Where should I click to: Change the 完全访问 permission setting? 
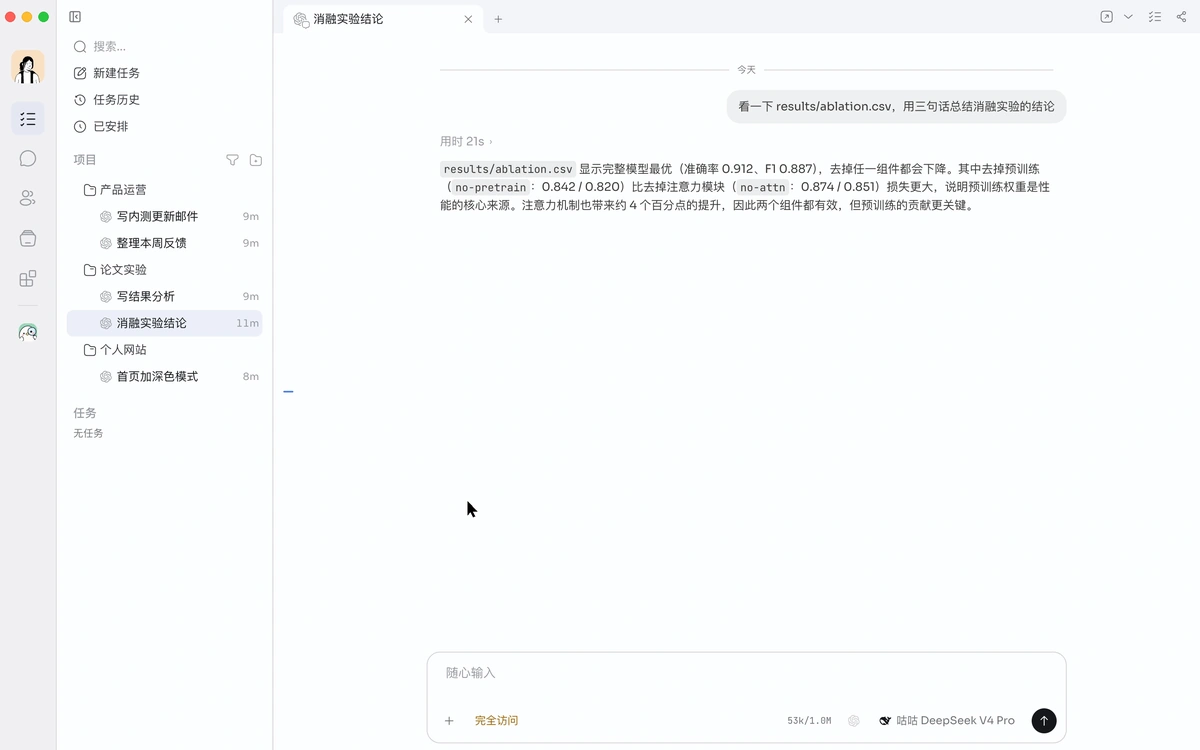click(x=496, y=720)
